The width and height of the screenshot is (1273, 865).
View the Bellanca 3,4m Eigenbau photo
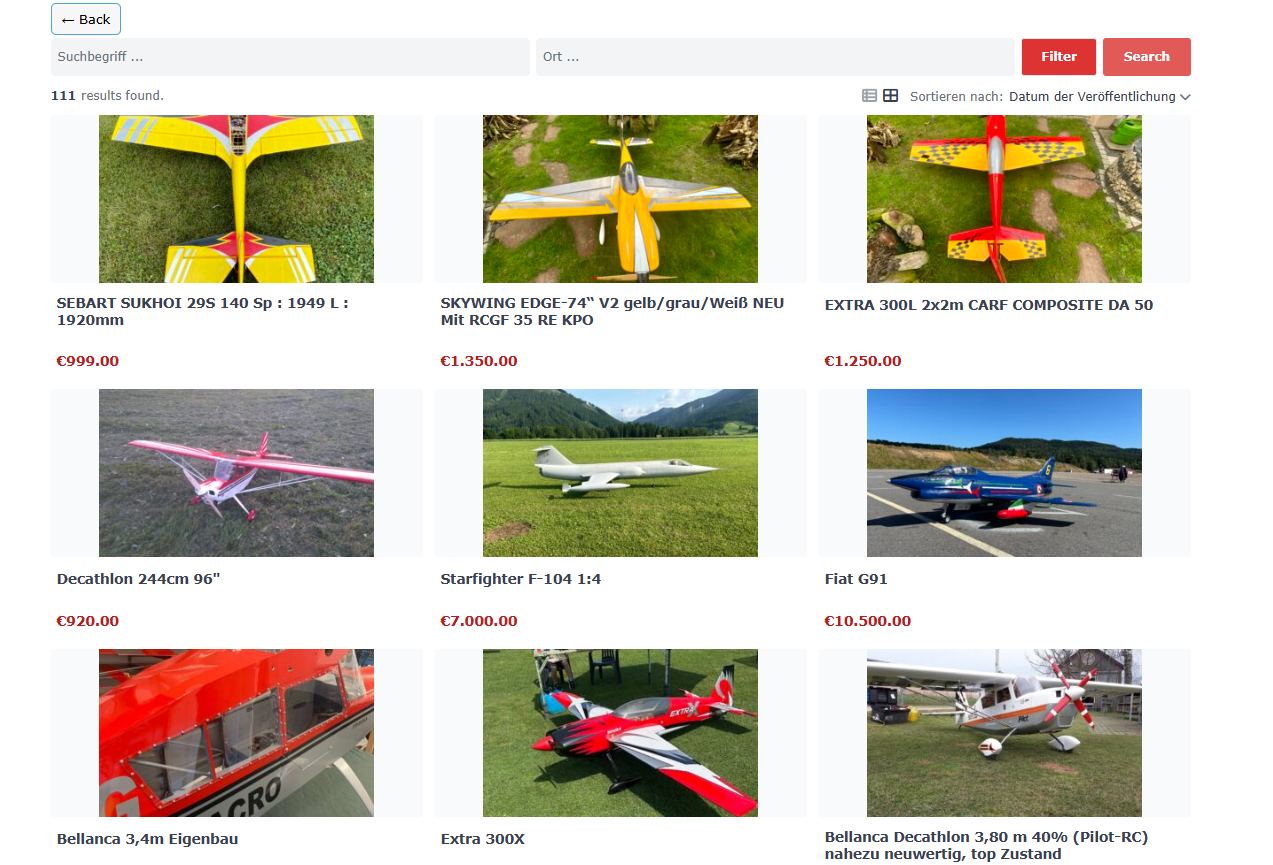tap(236, 733)
